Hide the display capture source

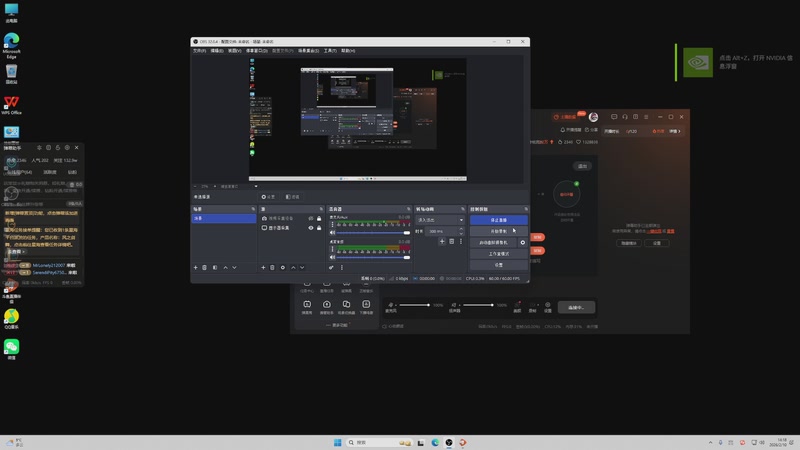point(311,228)
